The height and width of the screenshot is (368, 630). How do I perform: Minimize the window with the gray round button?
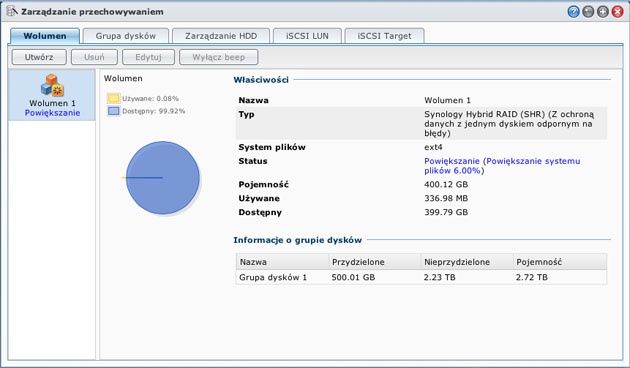click(x=588, y=12)
